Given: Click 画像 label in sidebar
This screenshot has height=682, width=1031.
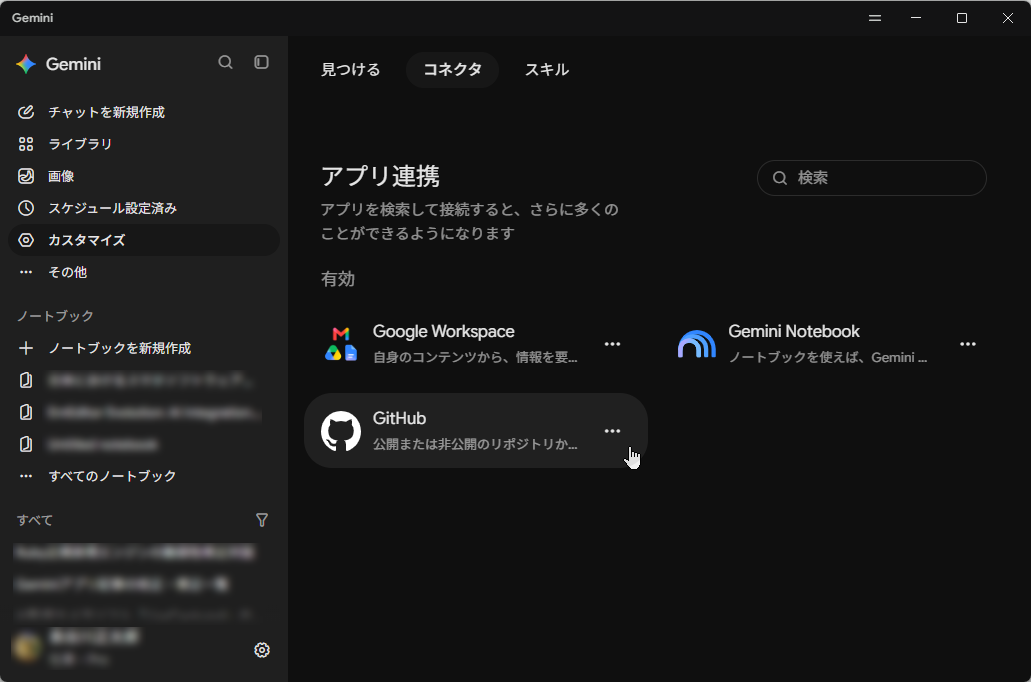Looking at the screenshot, I should (61, 176).
